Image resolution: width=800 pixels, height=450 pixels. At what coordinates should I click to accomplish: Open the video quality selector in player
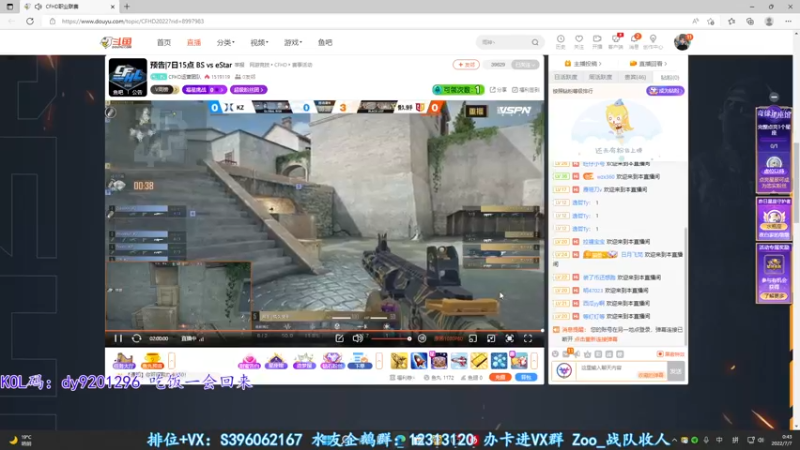click(448, 338)
